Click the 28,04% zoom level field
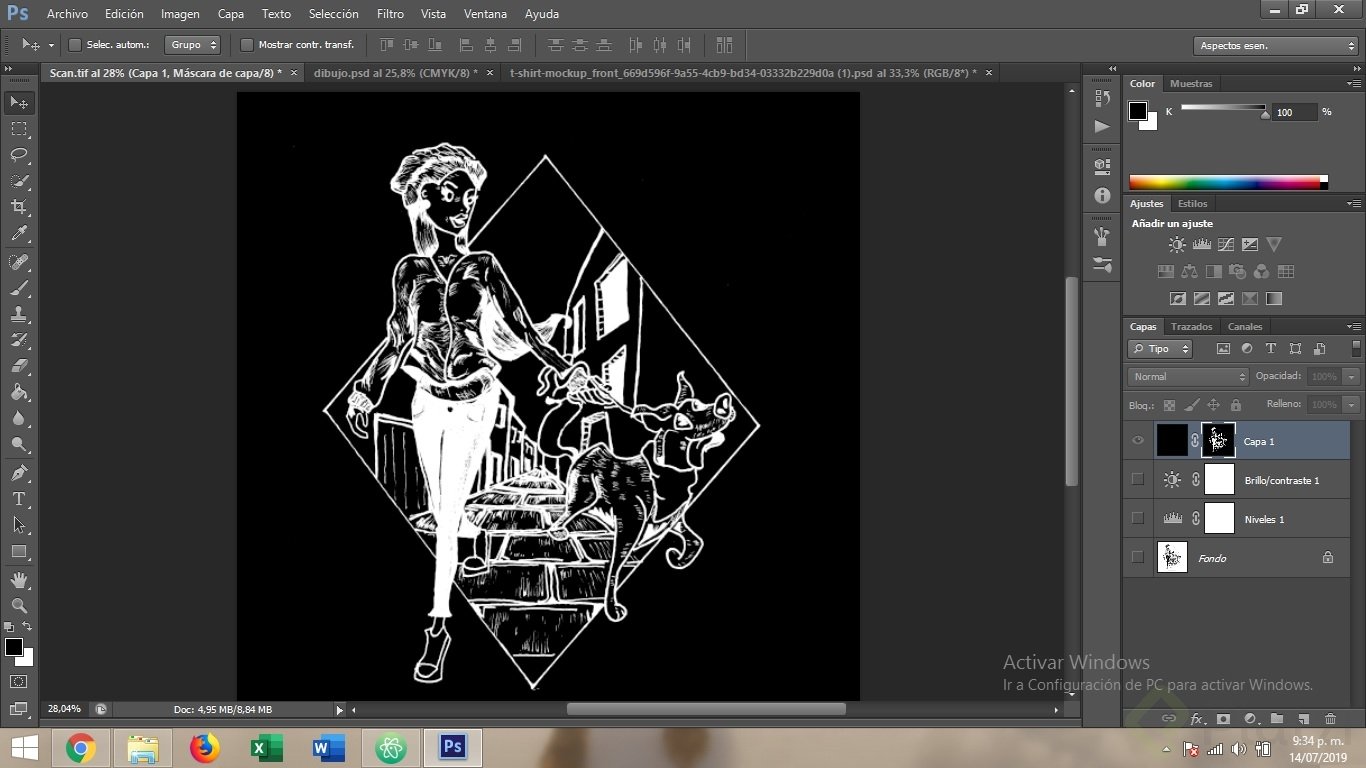Viewport: 1366px width, 768px height. click(66, 709)
